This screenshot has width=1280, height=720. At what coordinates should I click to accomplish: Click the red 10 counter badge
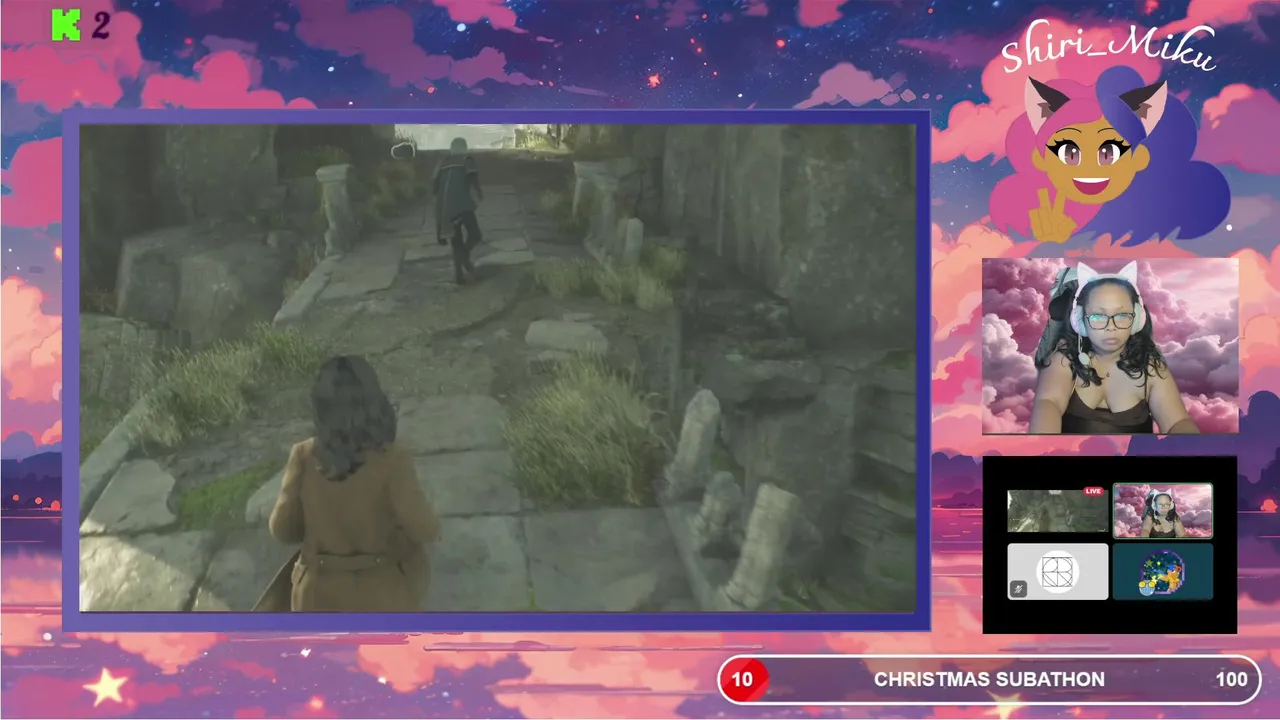coord(742,680)
